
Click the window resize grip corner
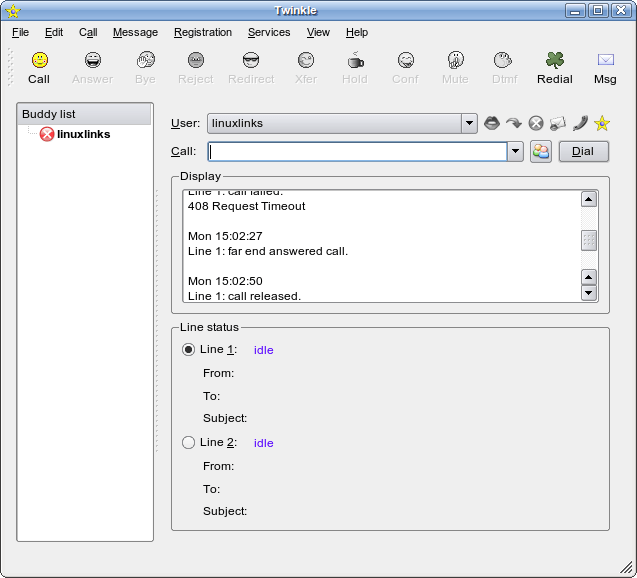click(627, 568)
